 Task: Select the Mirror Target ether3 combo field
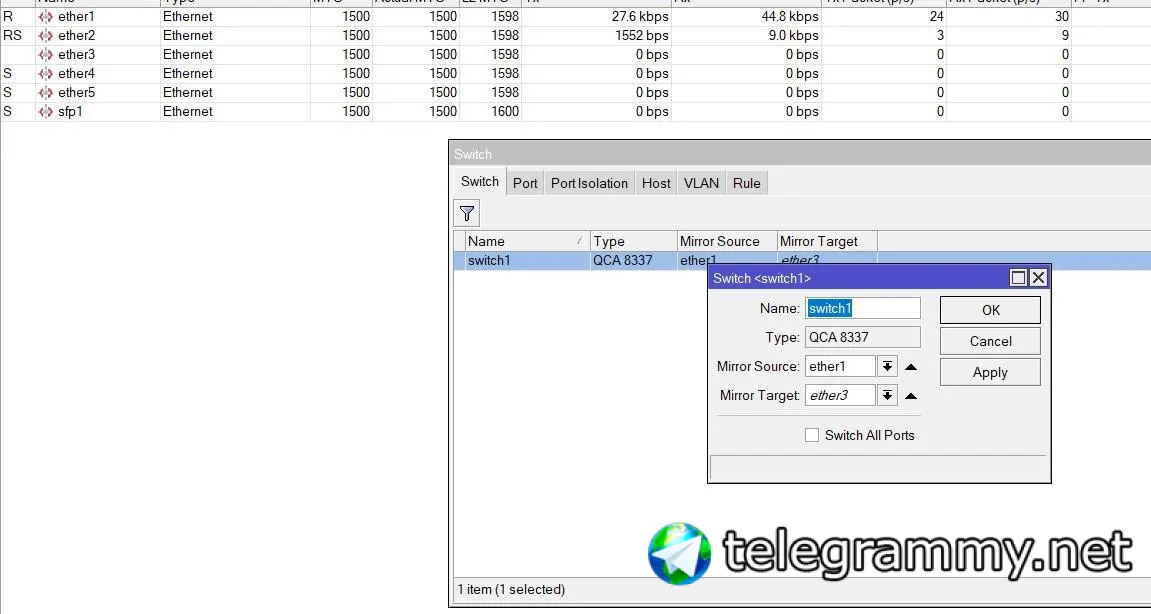coord(840,395)
